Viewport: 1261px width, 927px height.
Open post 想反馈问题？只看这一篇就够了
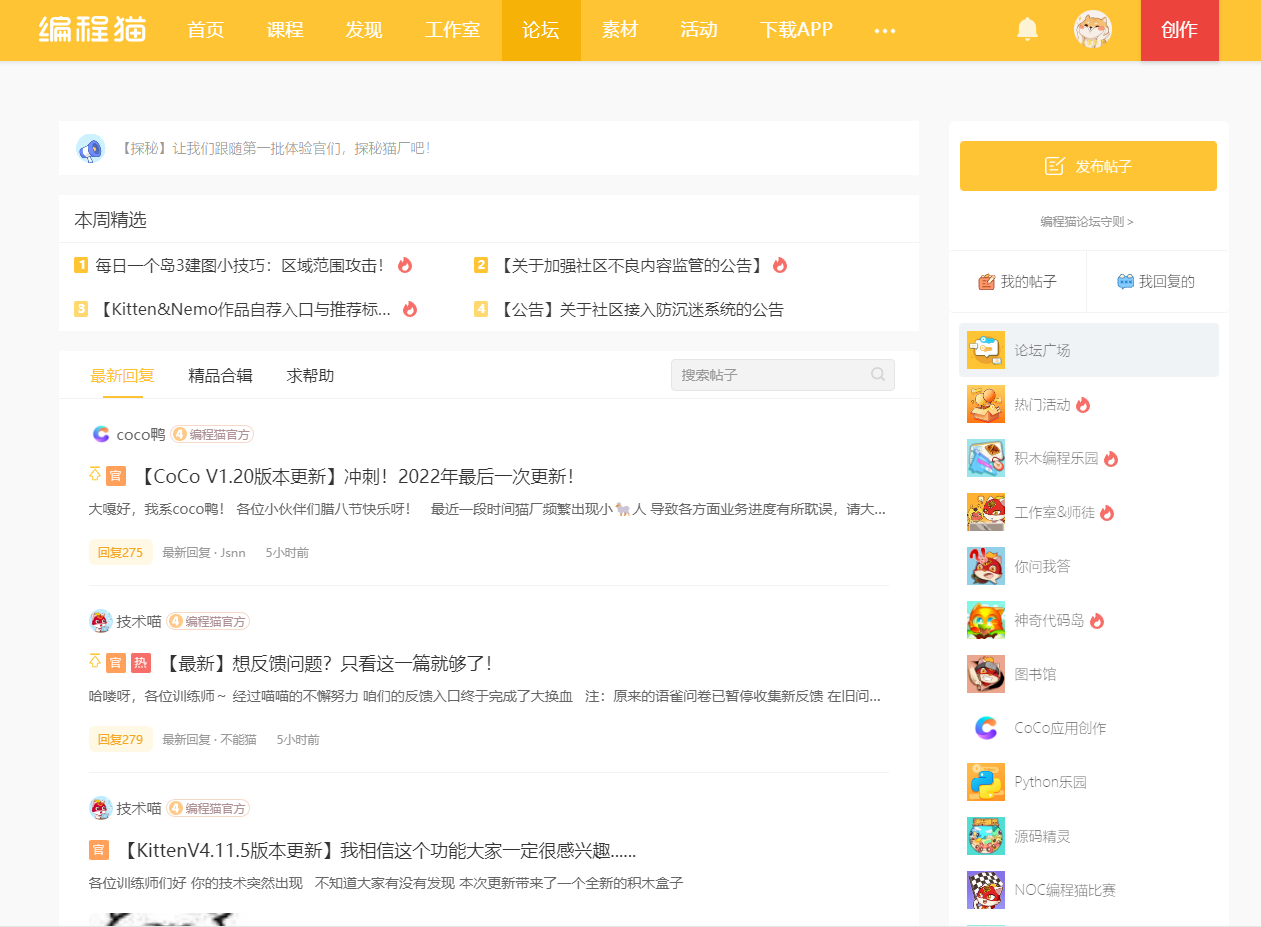327,663
